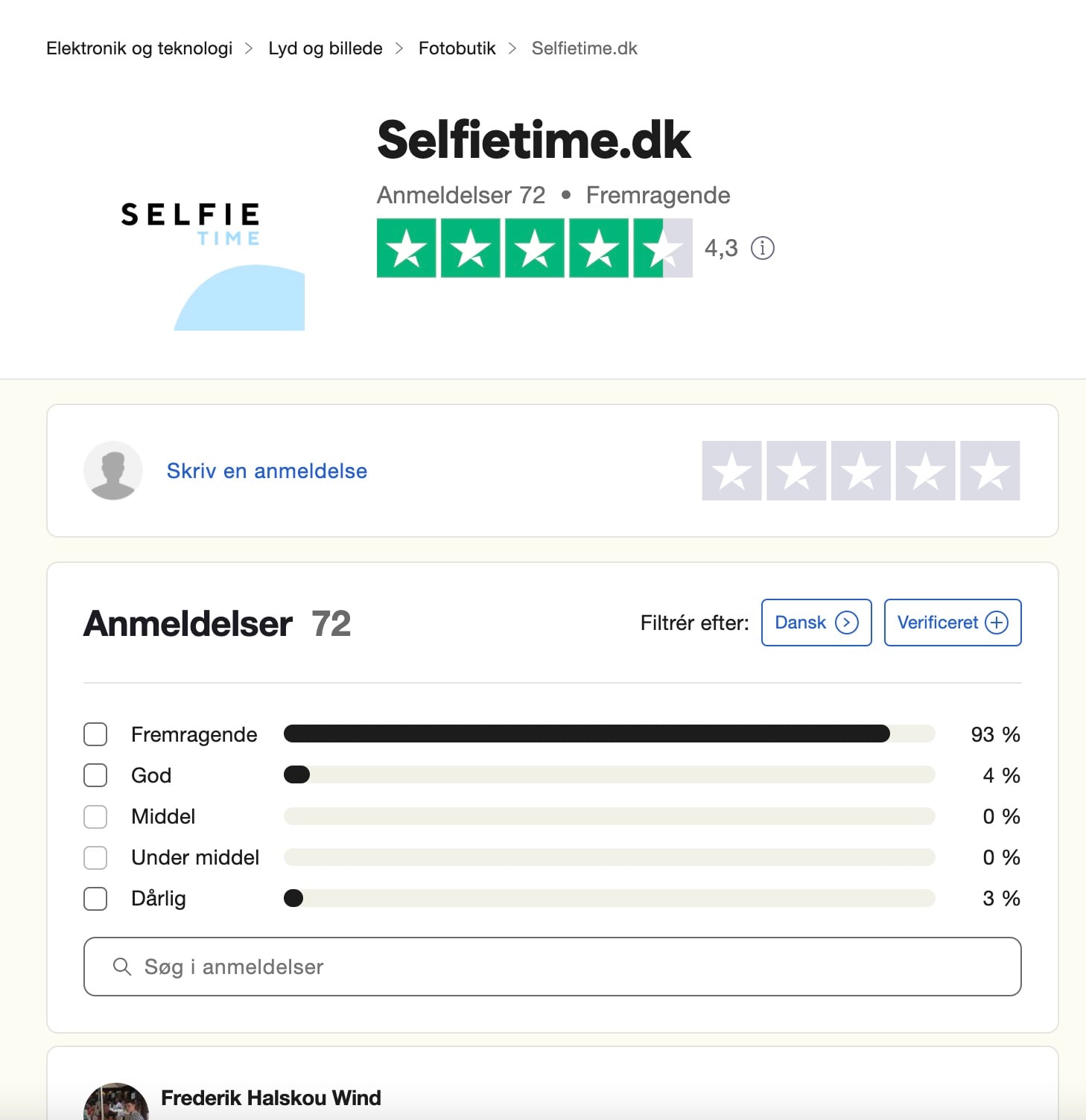The height and width of the screenshot is (1120, 1086).
Task: Enable the Dårlig reviews checkbox
Action: tap(95, 898)
